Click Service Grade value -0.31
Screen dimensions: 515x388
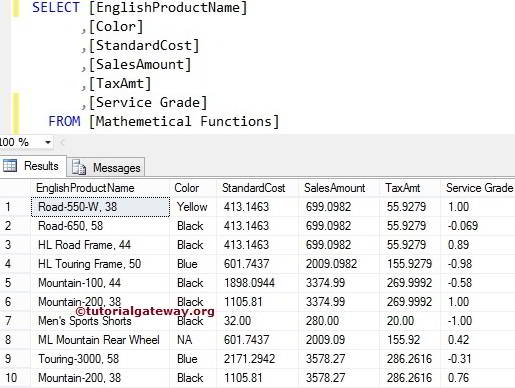point(478,359)
